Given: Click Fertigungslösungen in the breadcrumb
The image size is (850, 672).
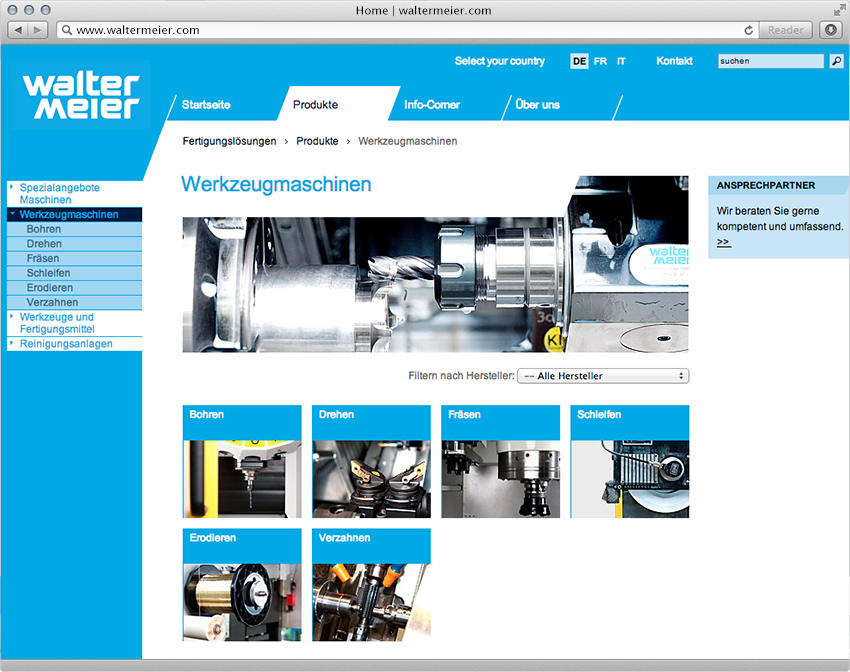Looking at the screenshot, I should [229, 141].
